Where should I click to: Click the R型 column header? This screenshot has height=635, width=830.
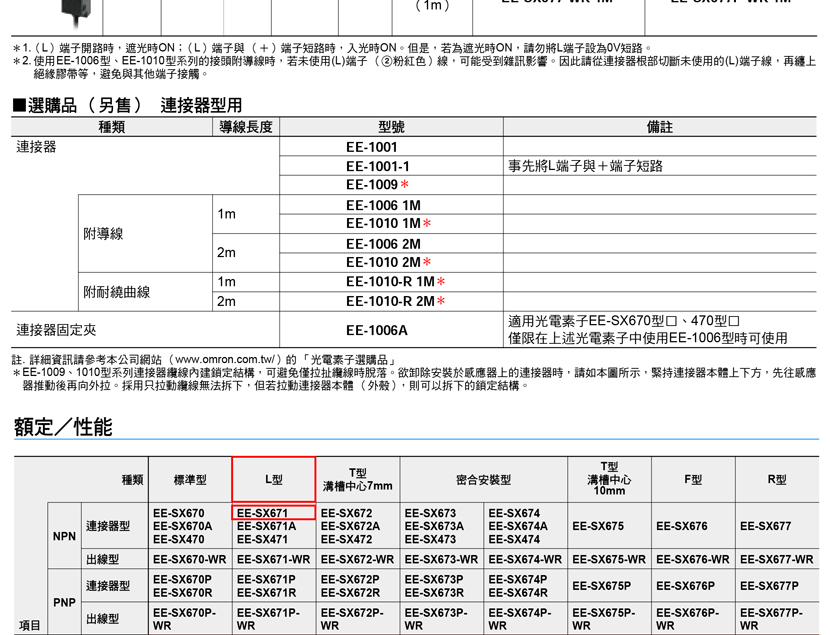[777, 480]
